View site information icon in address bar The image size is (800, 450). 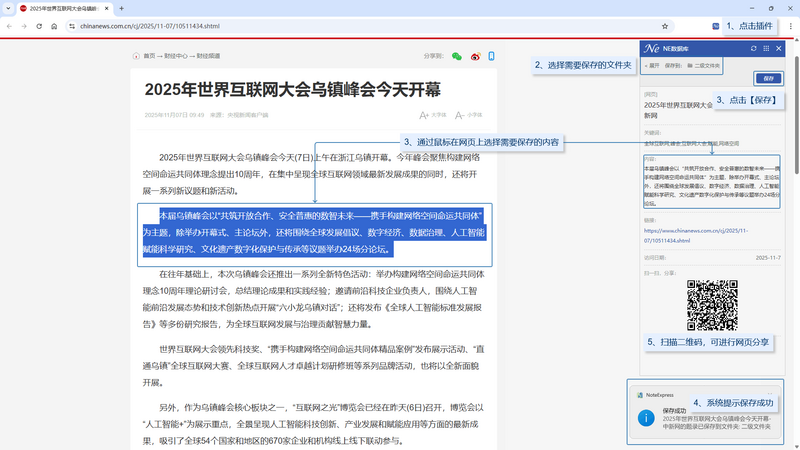72,26
